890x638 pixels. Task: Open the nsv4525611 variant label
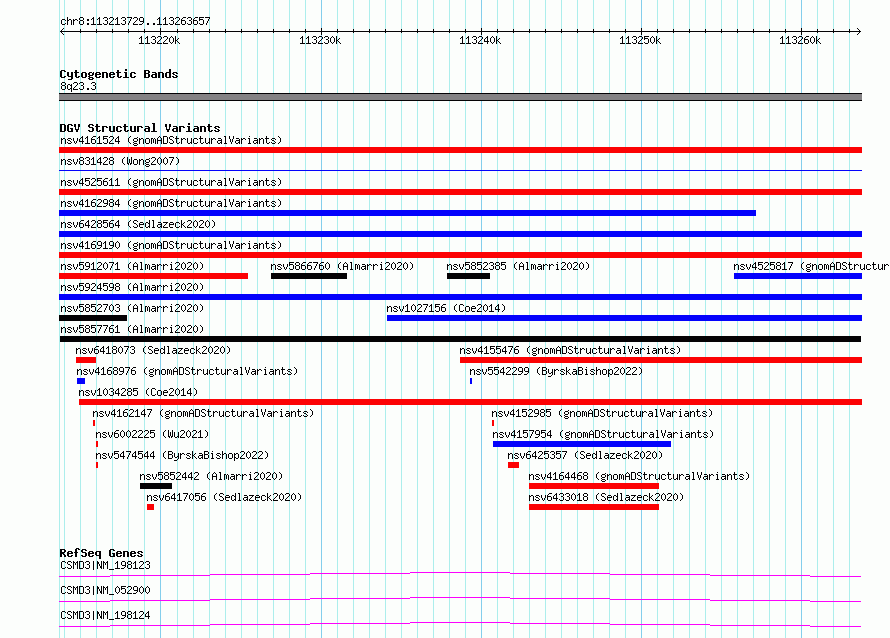coord(171,182)
